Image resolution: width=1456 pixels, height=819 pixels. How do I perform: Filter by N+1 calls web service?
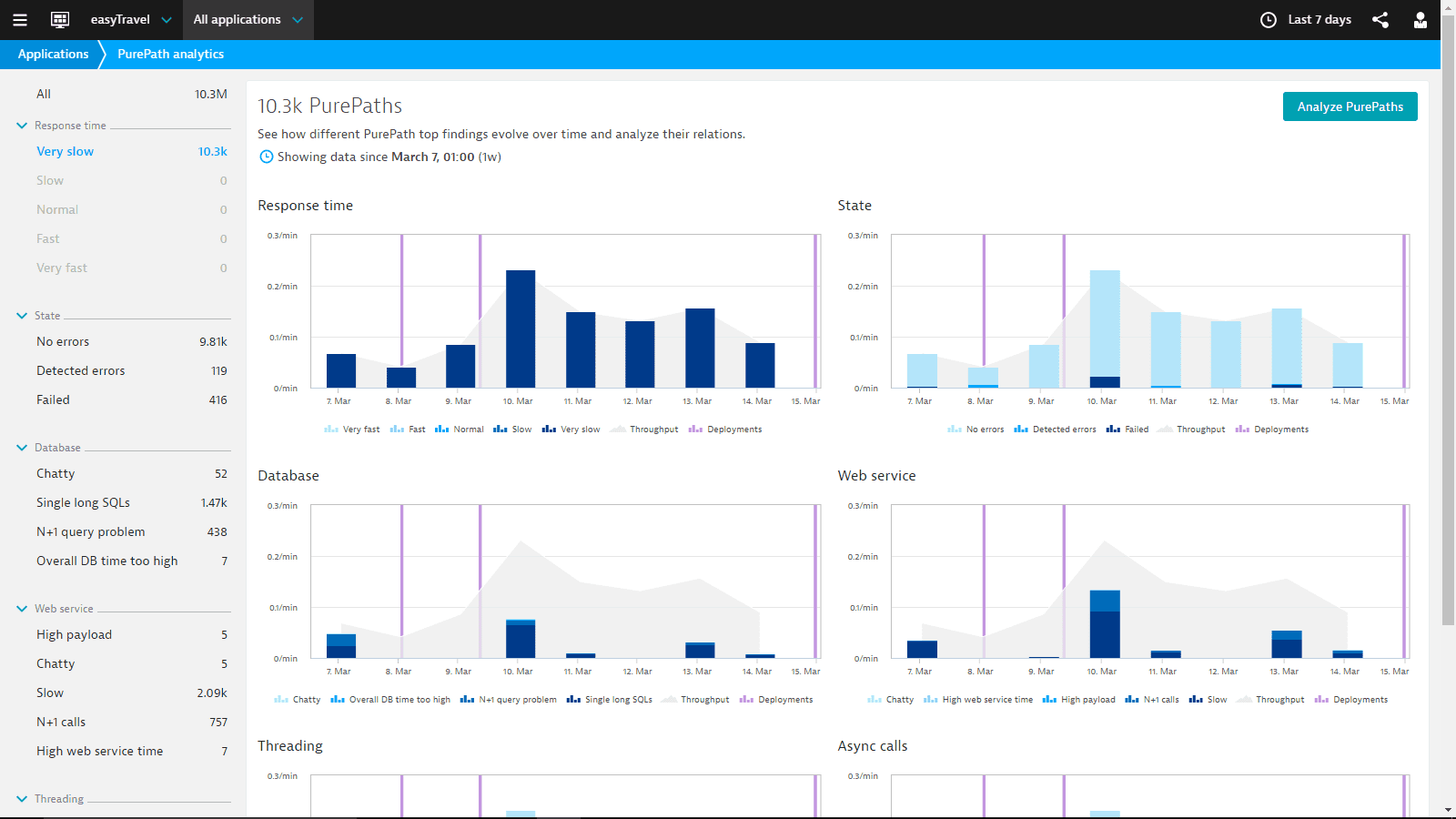point(131,723)
